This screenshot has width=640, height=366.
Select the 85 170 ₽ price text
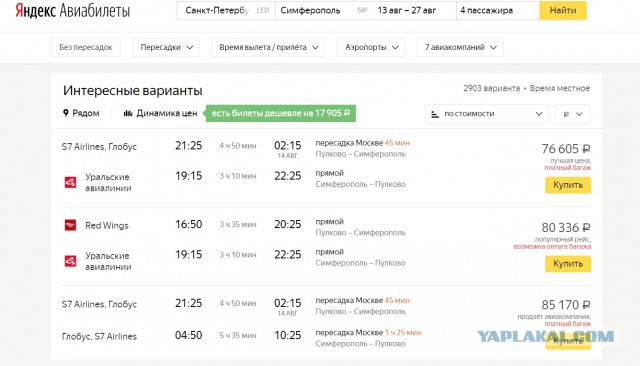pos(566,305)
